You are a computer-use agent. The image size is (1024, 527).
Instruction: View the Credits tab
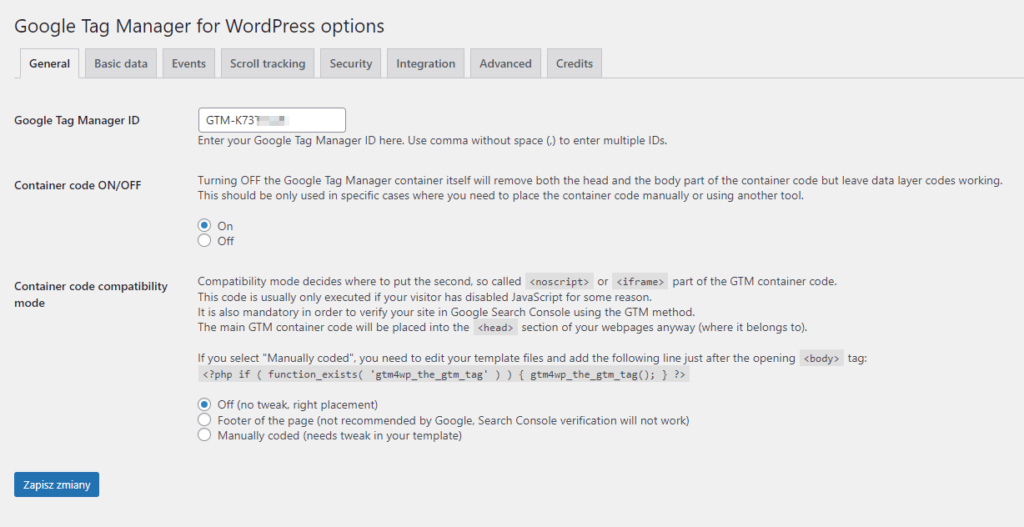click(575, 63)
